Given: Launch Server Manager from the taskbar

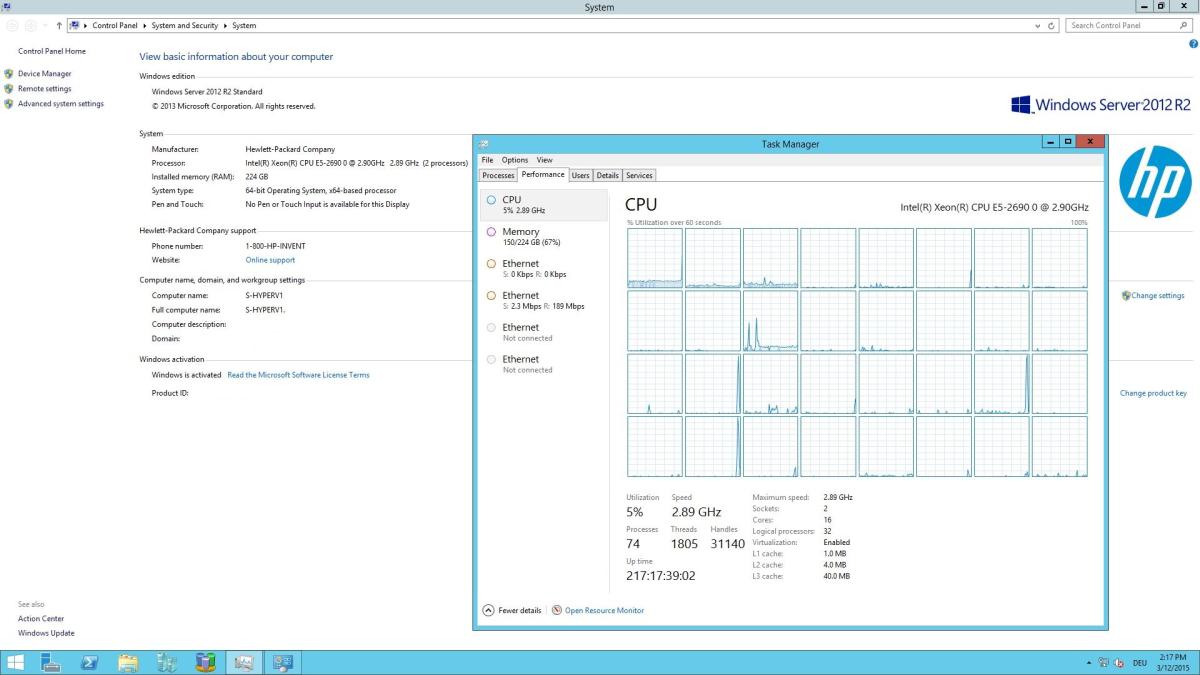Looking at the screenshot, I should [x=52, y=662].
